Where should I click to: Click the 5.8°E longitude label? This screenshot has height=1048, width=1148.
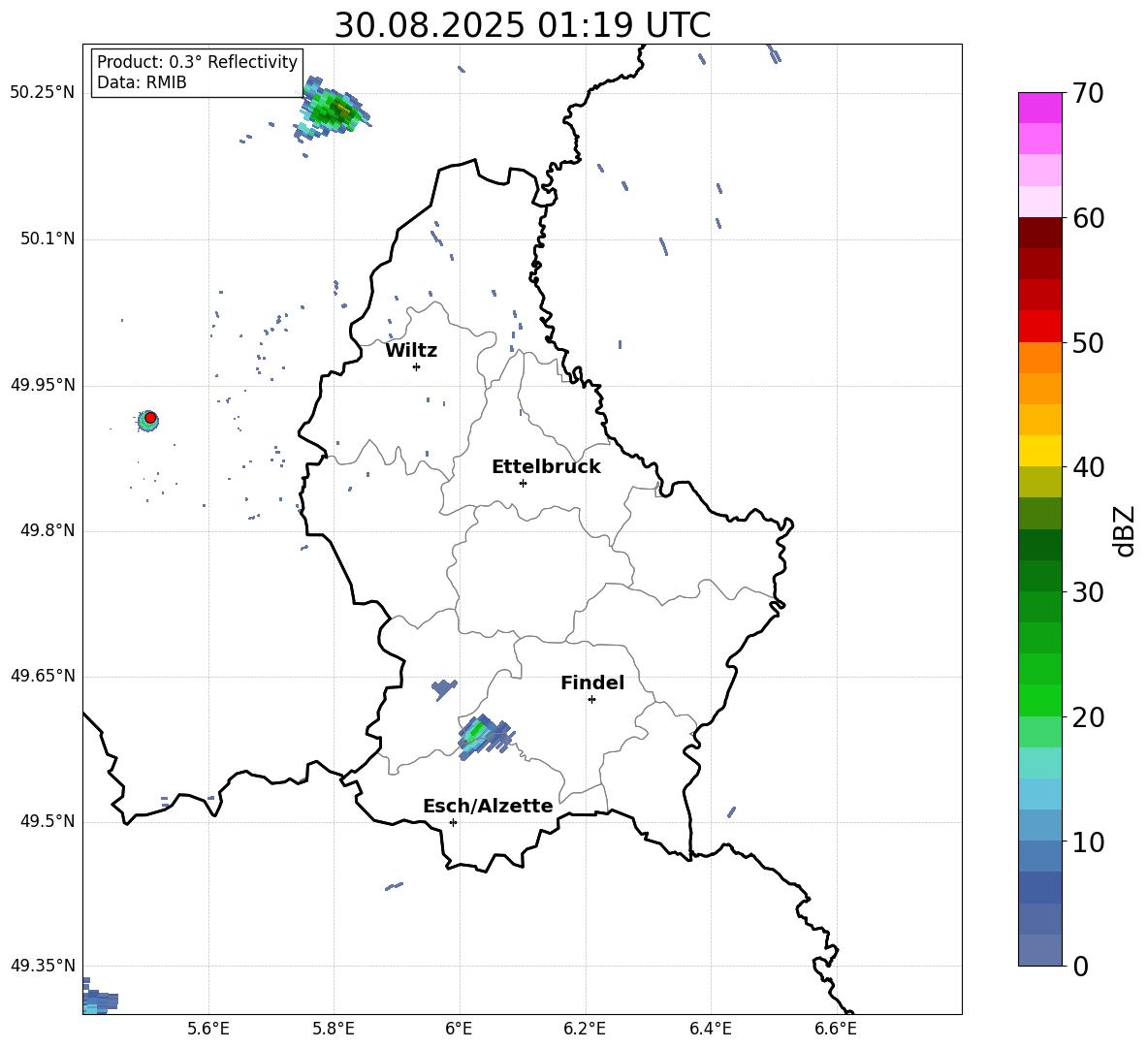click(x=334, y=1029)
